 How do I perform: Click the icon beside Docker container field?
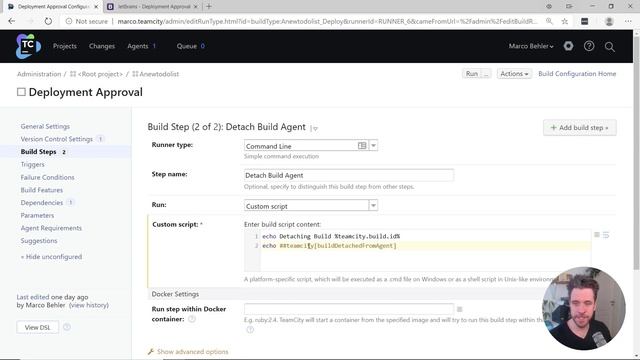pyautogui.click(x=460, y=309)
